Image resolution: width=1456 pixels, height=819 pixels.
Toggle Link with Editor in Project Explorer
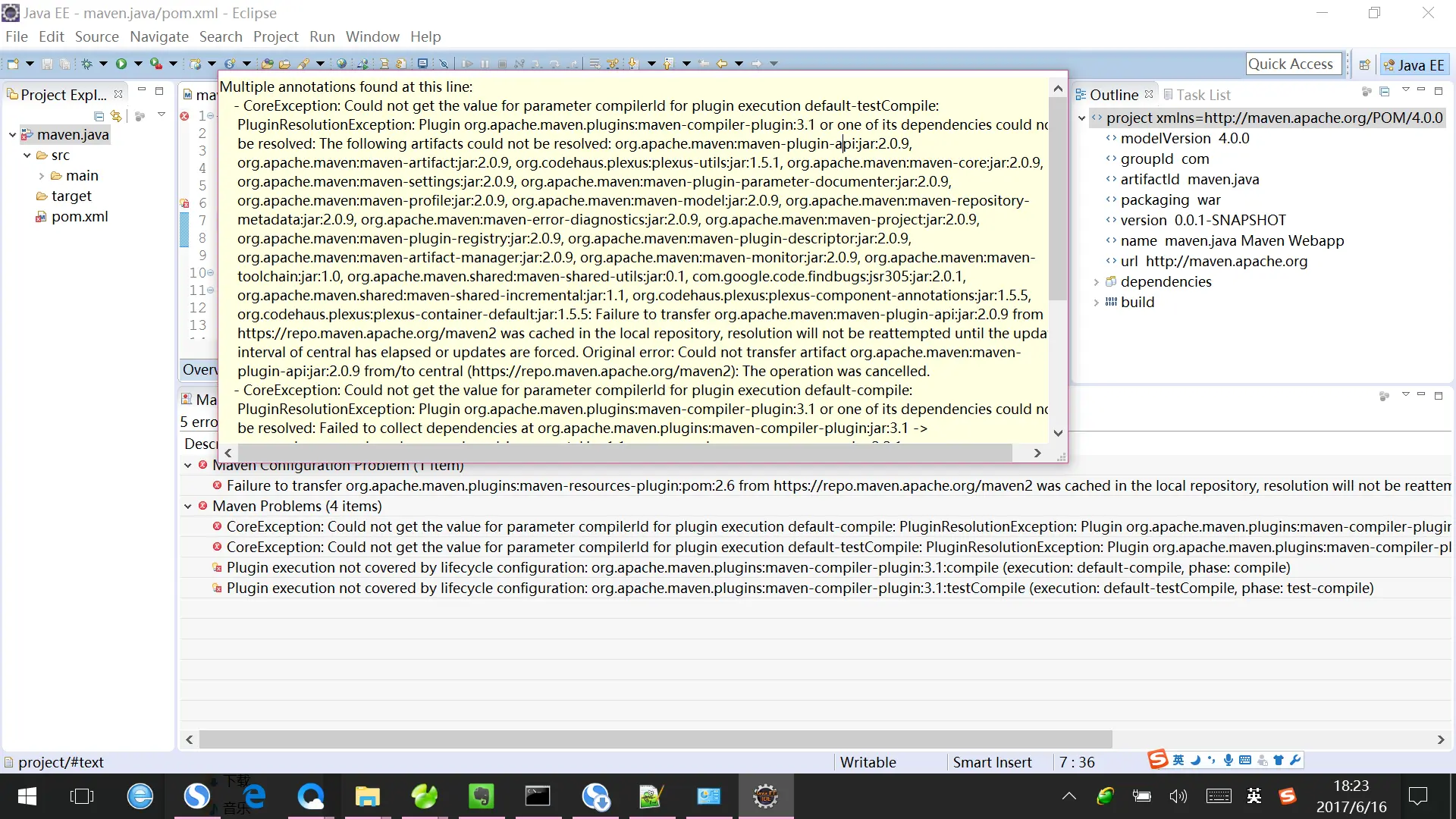pos(116,116)
